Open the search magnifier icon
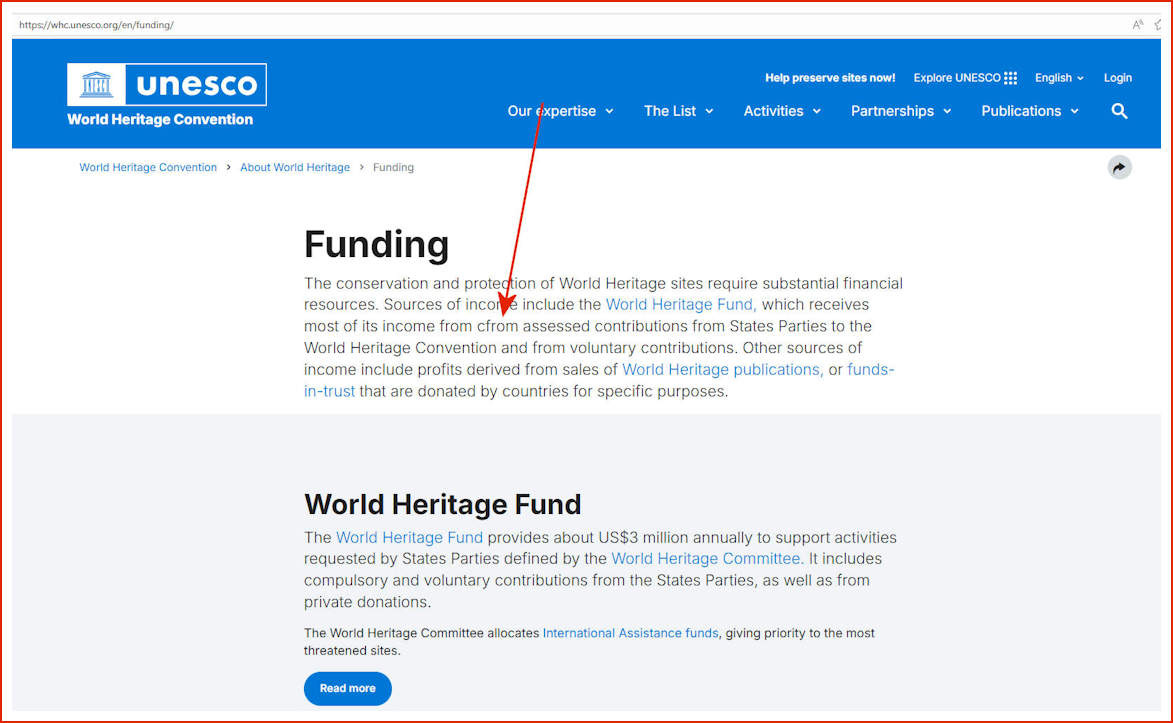Viewport: 1173px width, 723px height. (x=1119, y=112)
